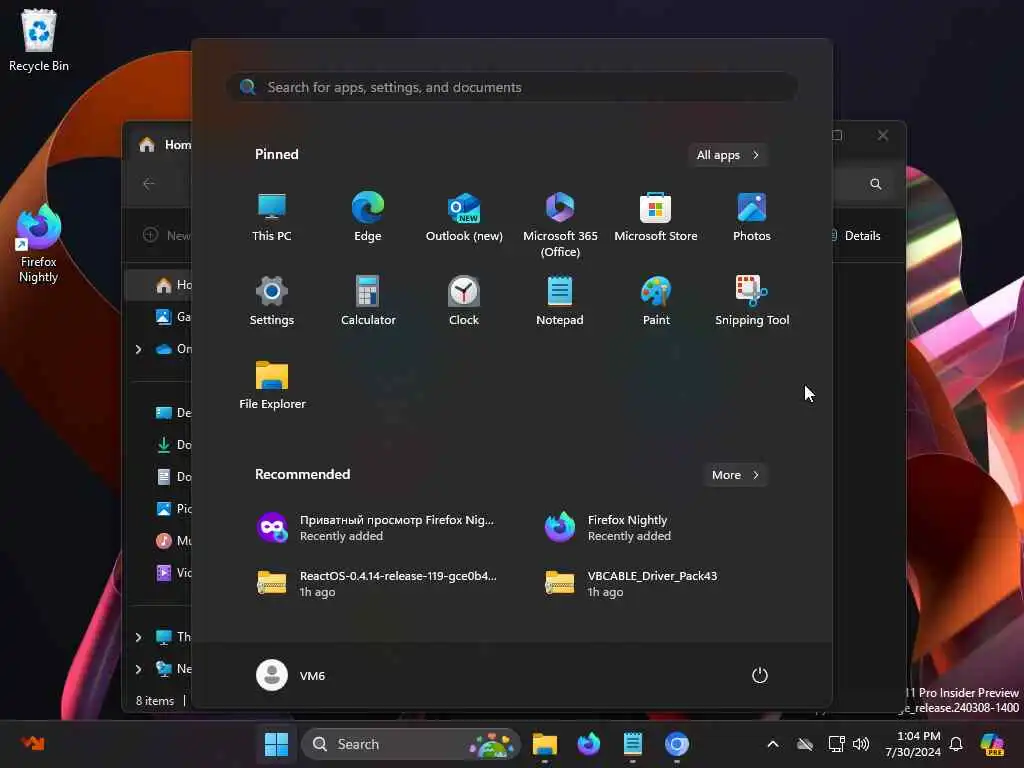Open Notepad from the taskbar

coord(632,744)
